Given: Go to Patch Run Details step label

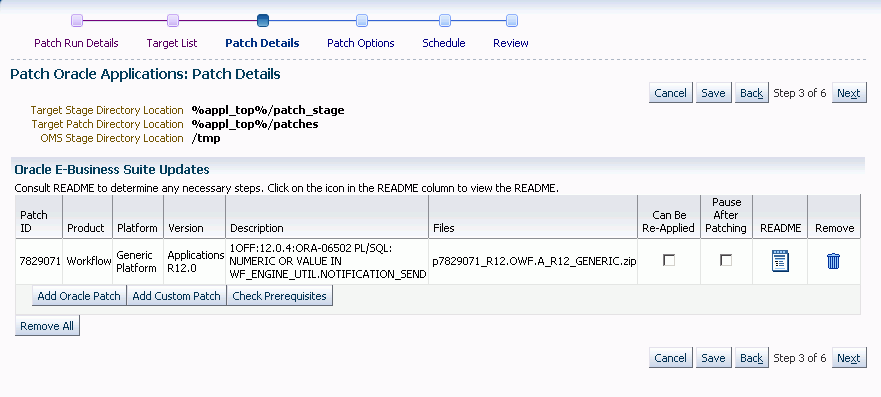Looking at the screenshot, I should [76, 43].
